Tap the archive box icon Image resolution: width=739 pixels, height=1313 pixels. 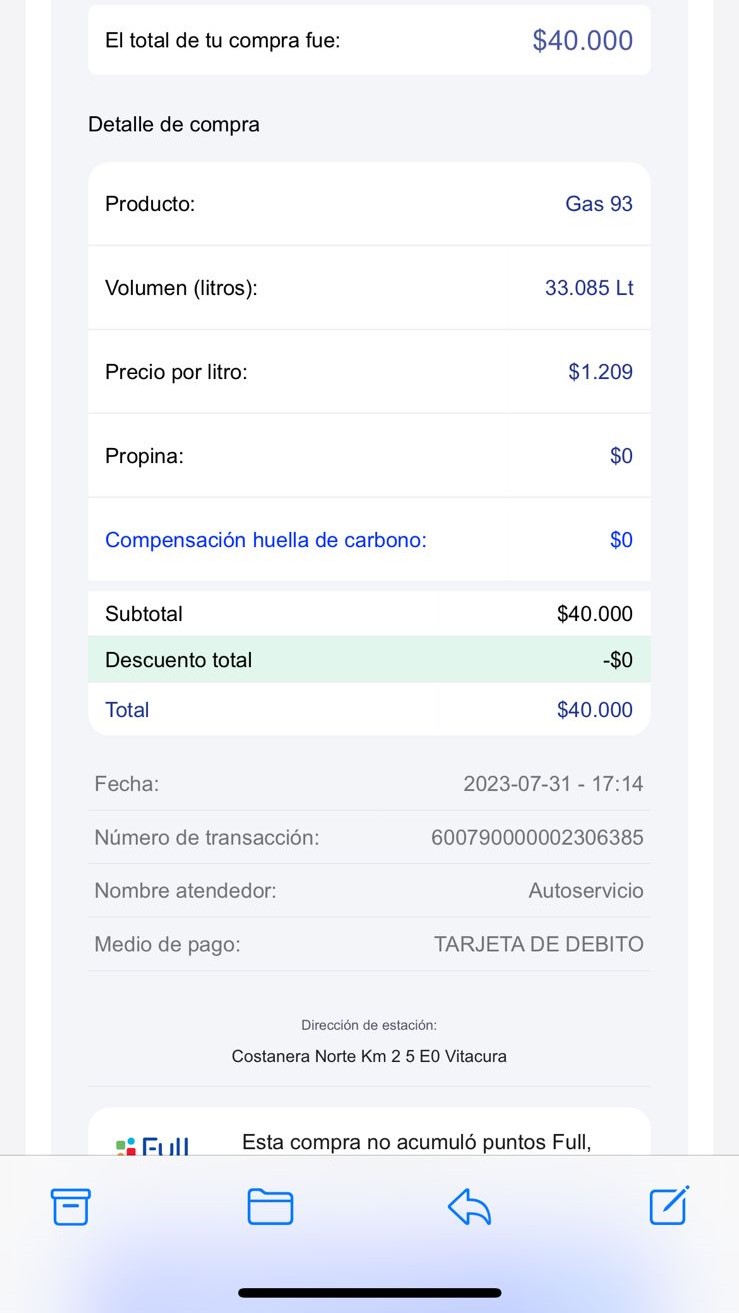[70, 1207]
